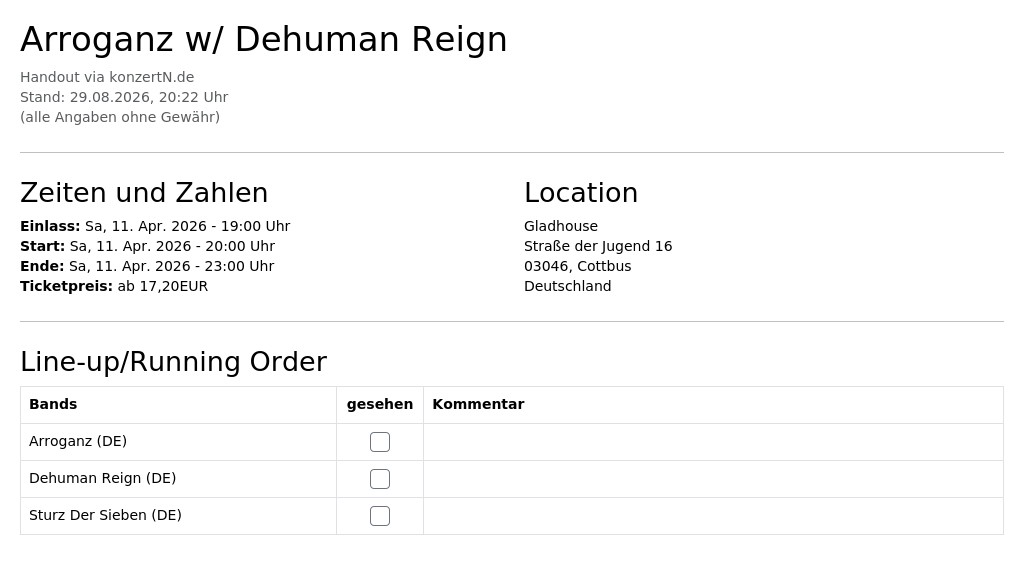Click the Arroganz (DE) band name
This screenshot has width=1024, height=571.
click(x=78, y=442)
